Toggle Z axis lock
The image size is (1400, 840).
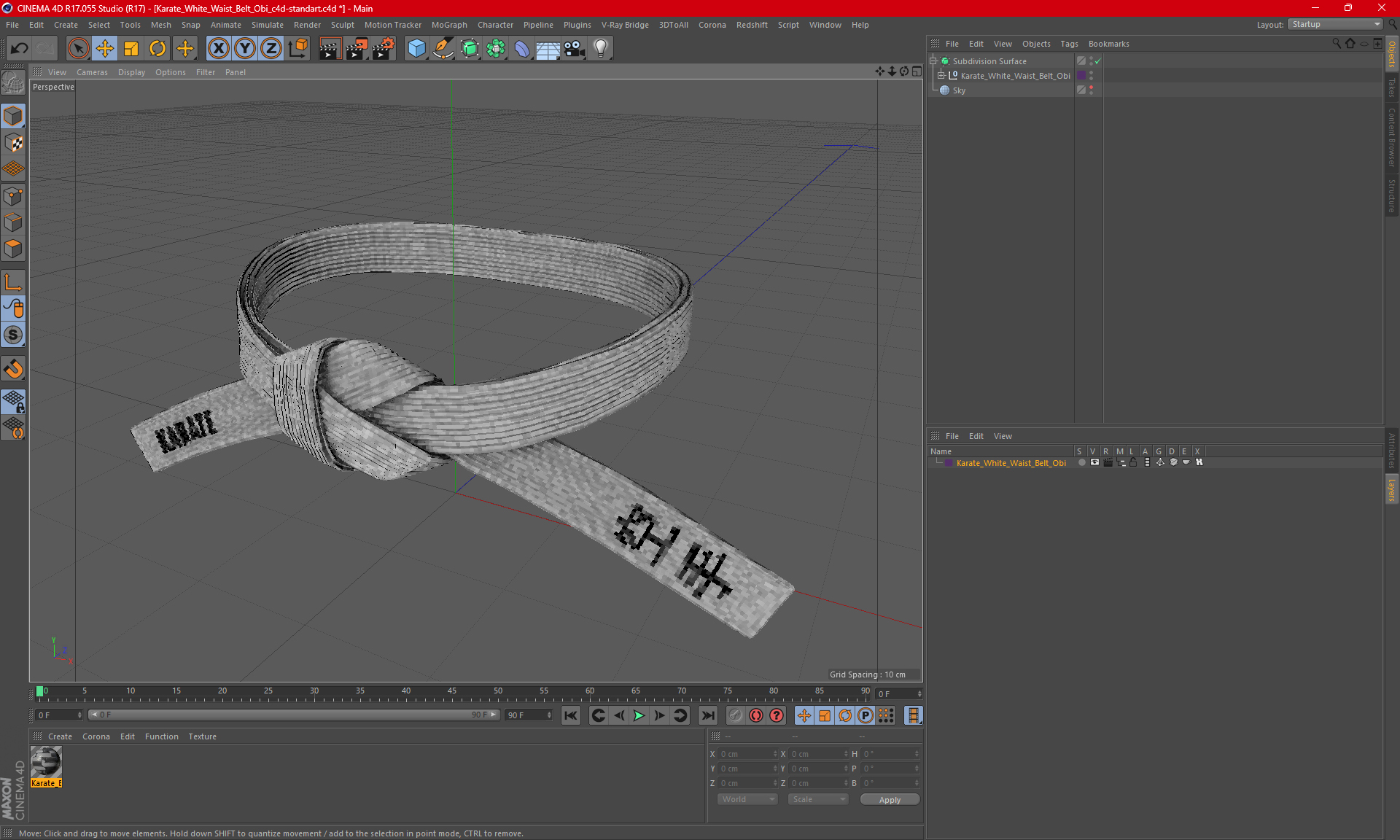(271, 48)
